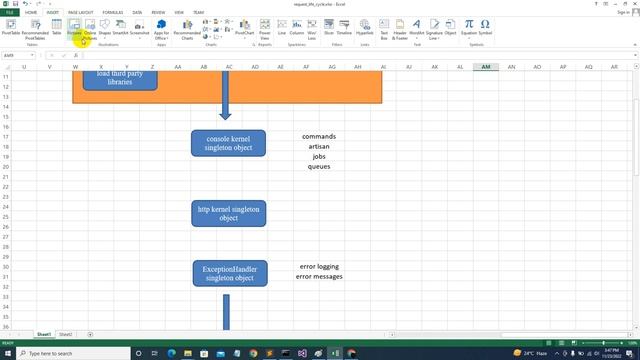This screenshot has width=640, height=360.
Task: Insert a Text Box
Action: point(384,29)
